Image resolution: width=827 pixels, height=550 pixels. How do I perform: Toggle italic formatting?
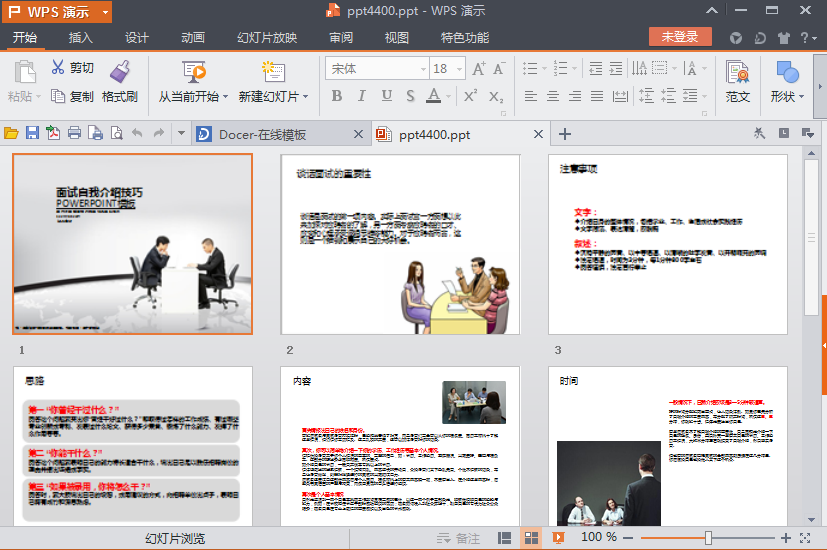point(362,96)
